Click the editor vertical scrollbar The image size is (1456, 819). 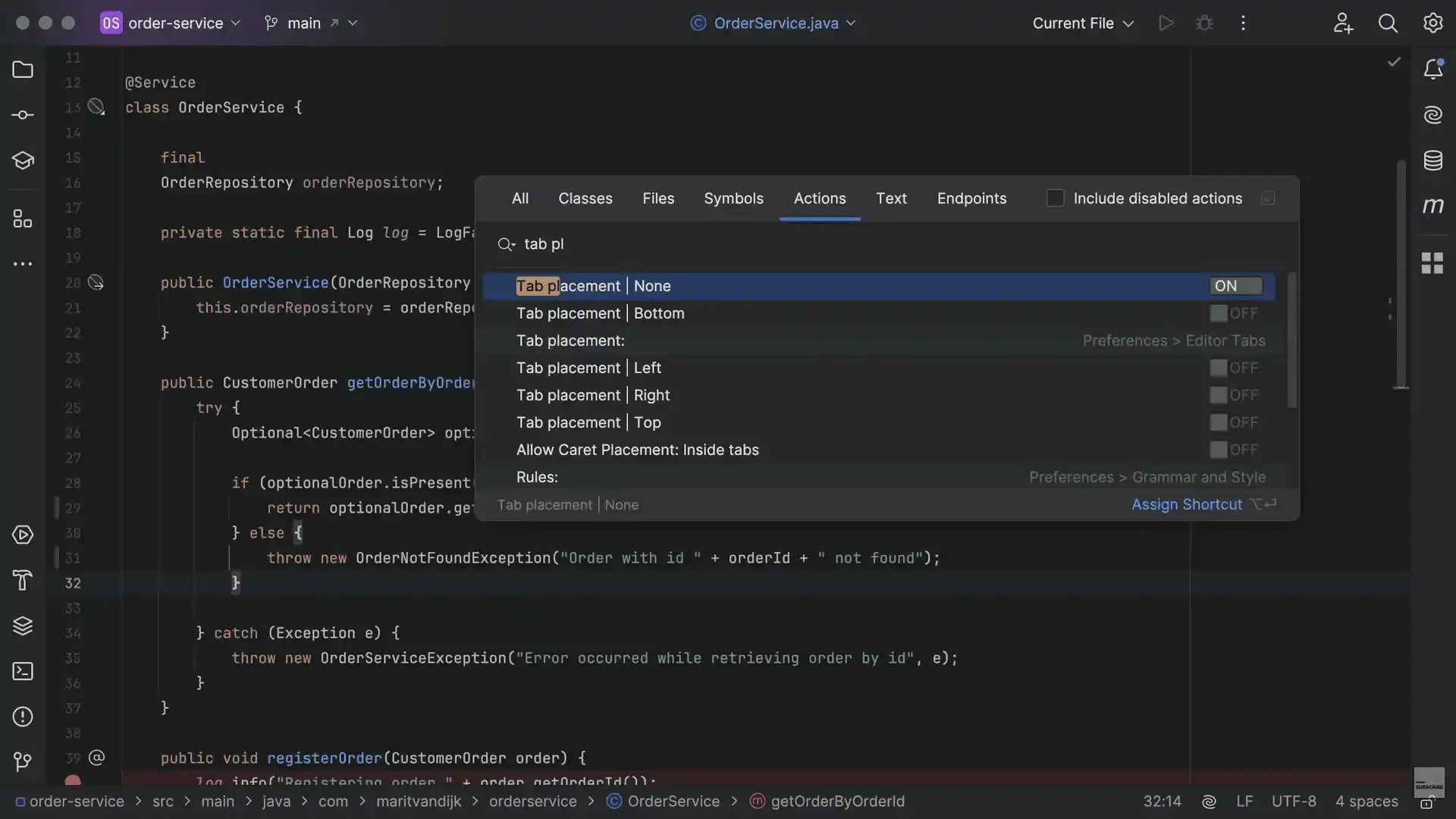pos(1401,273)
